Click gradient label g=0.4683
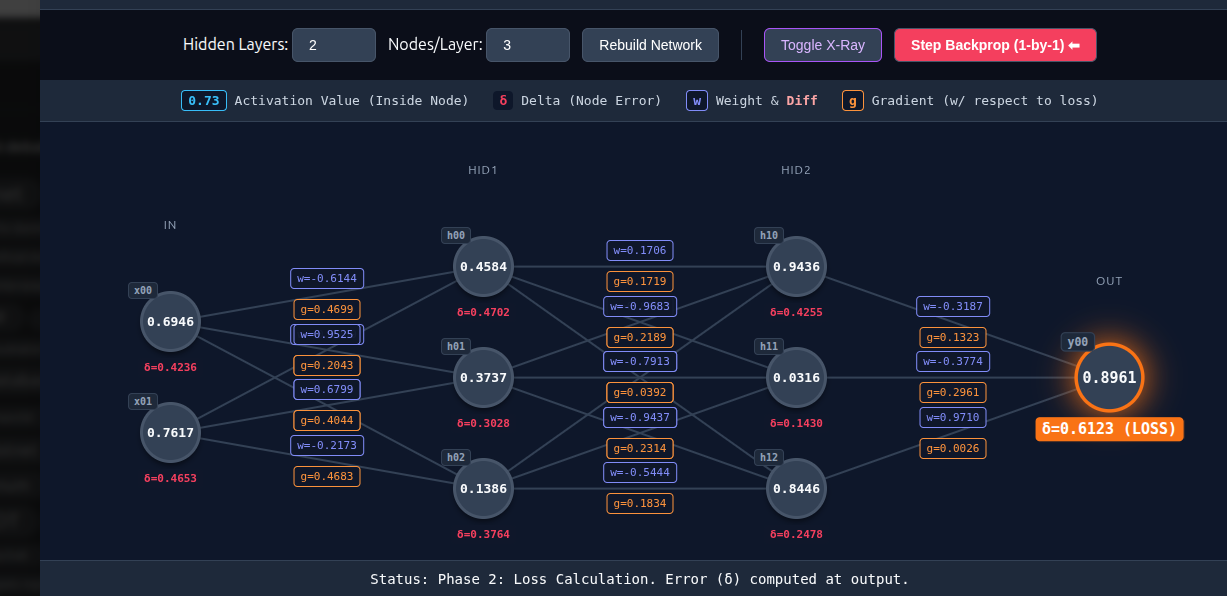 pyautogui.click(x=327, y=476)
